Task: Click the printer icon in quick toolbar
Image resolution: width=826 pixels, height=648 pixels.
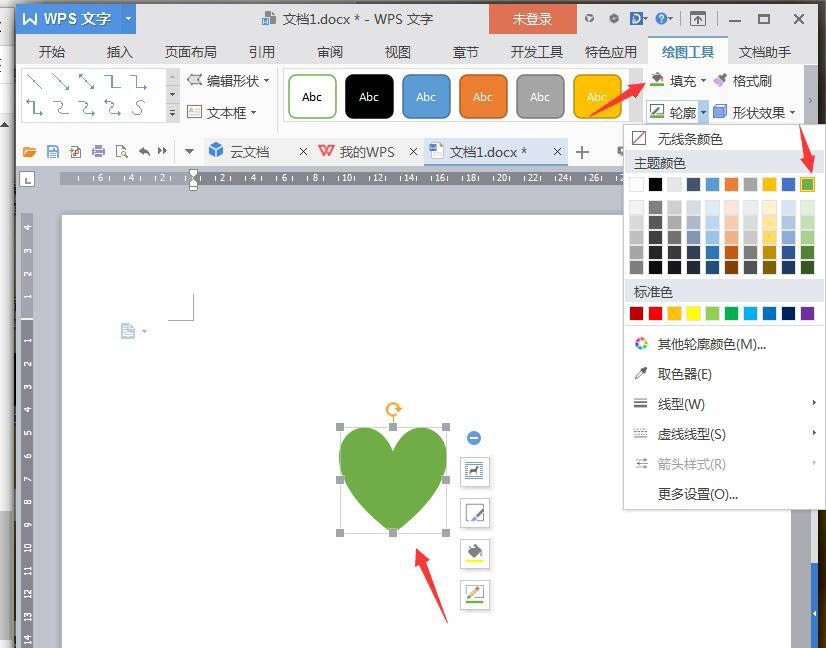Action: 98,152
